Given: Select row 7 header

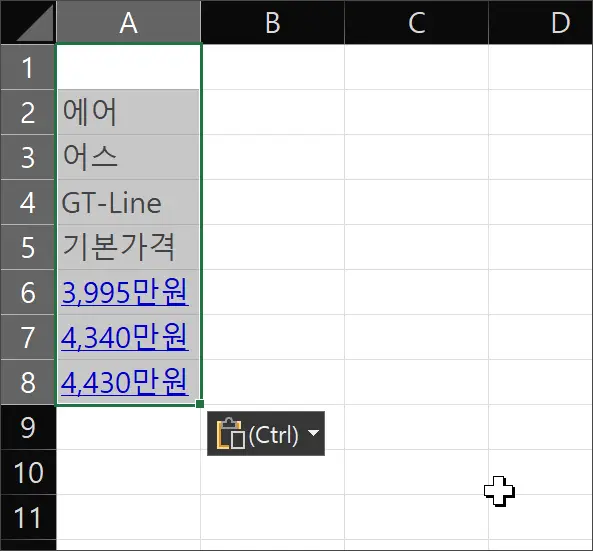Looking at the screenshot, I should 28,337.
